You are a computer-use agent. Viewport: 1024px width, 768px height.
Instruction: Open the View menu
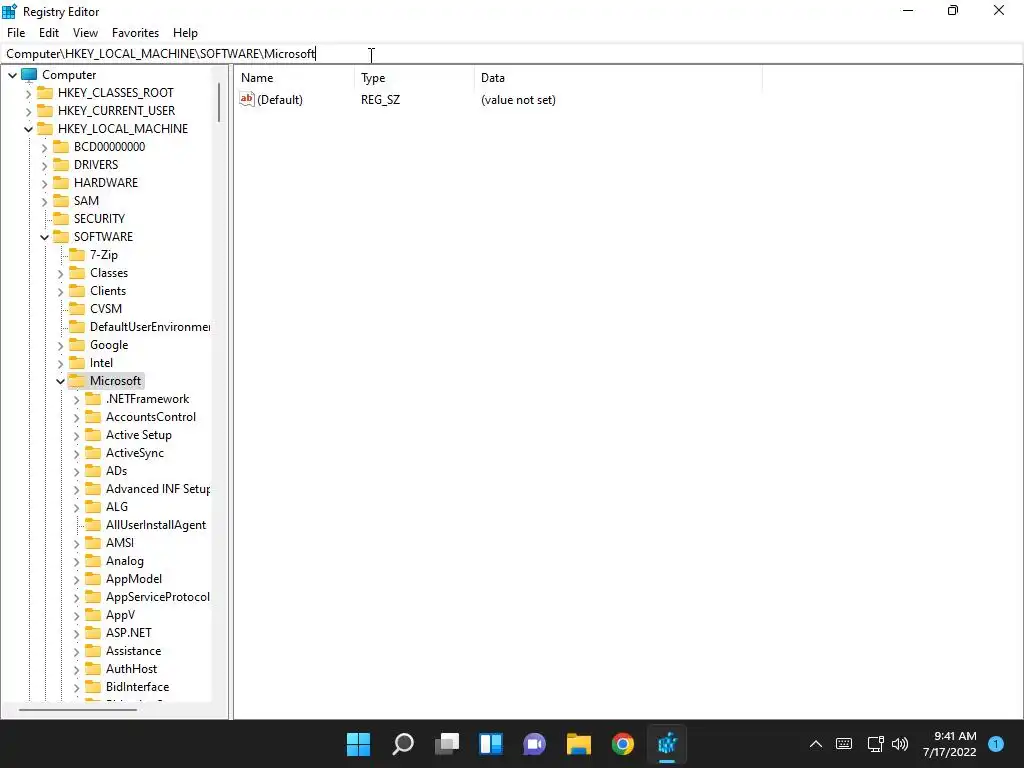[85, 33]
